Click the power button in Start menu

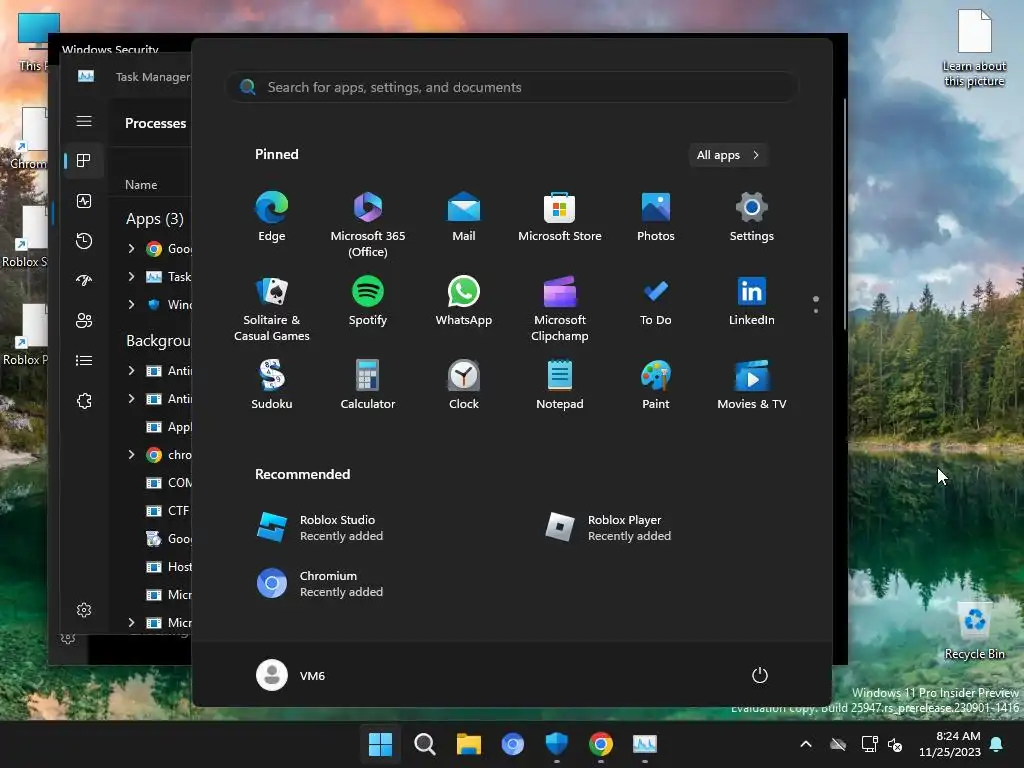coord(760,675)
